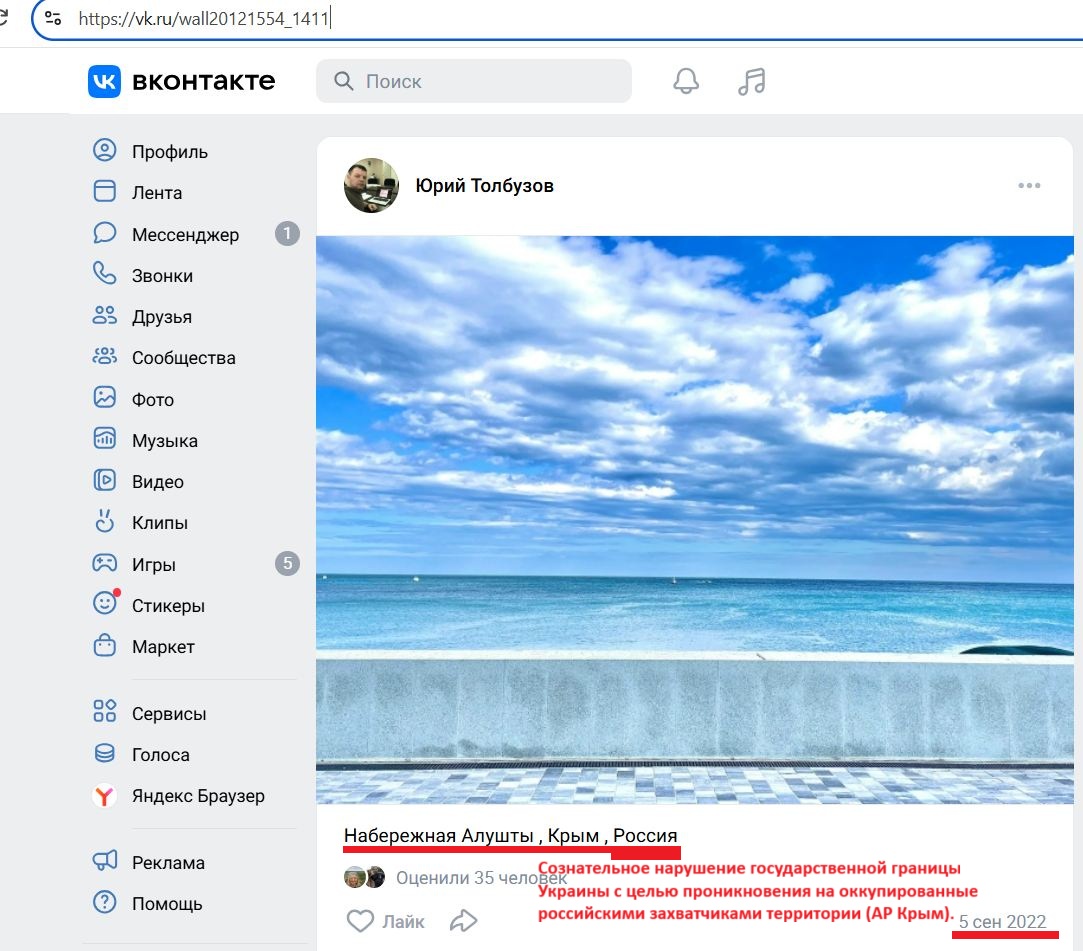
Task: Open notifications bell icon
Action: [686, 81]
